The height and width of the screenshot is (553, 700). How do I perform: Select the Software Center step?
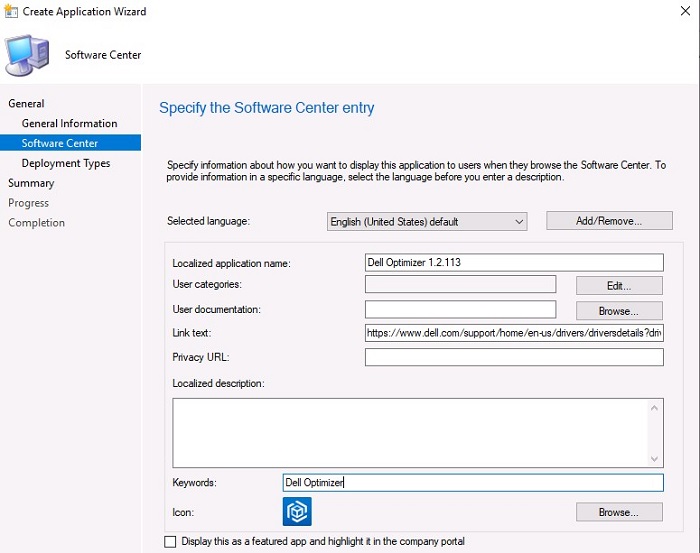click(70, 143)
